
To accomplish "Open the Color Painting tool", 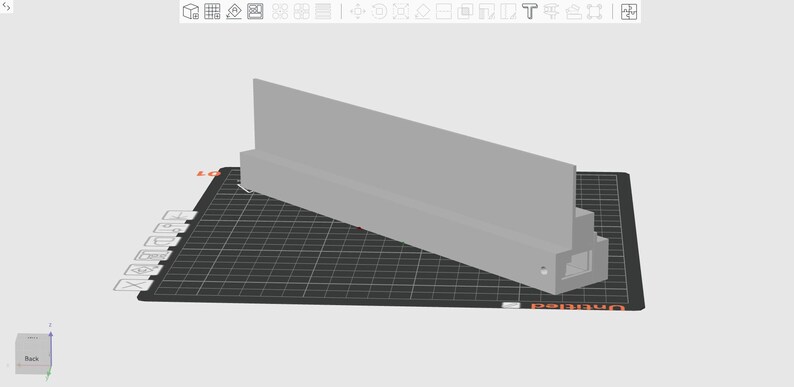I will point(551,11).
